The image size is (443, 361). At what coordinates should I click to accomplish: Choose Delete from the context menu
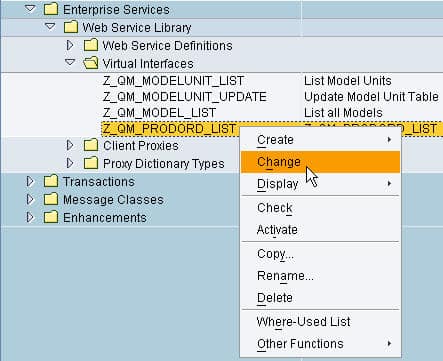(320, 298)
